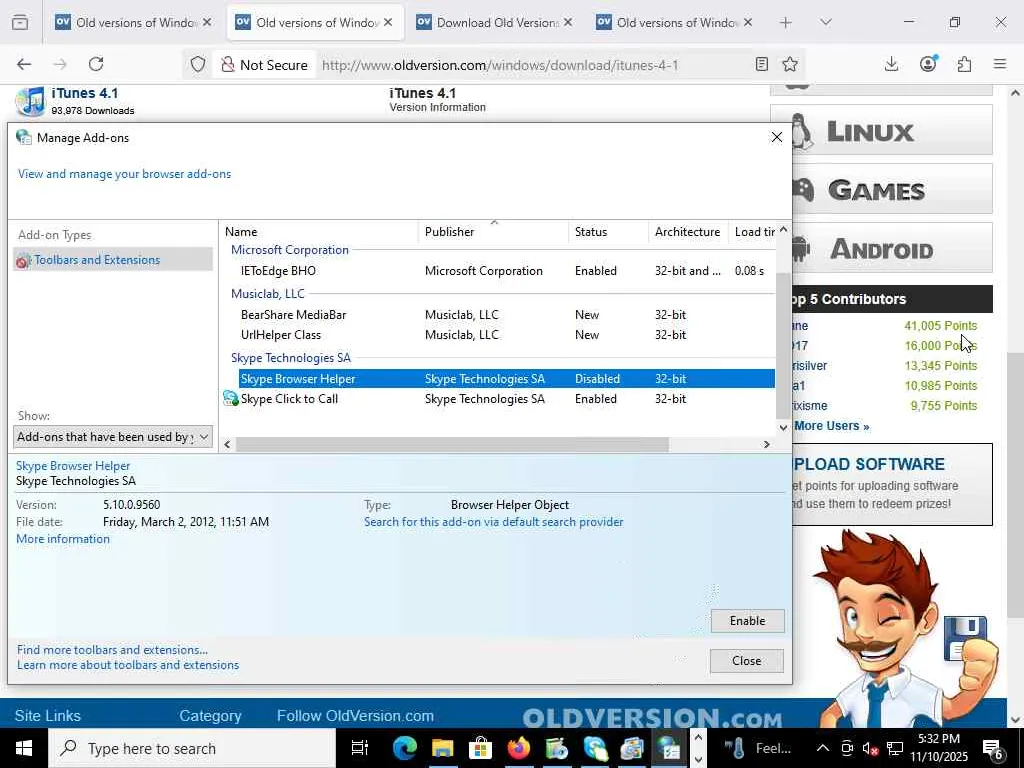Open the Firefox View icon left of tabs
The width and height of the screenshot is (1024, 768).
tap(20, 23)
